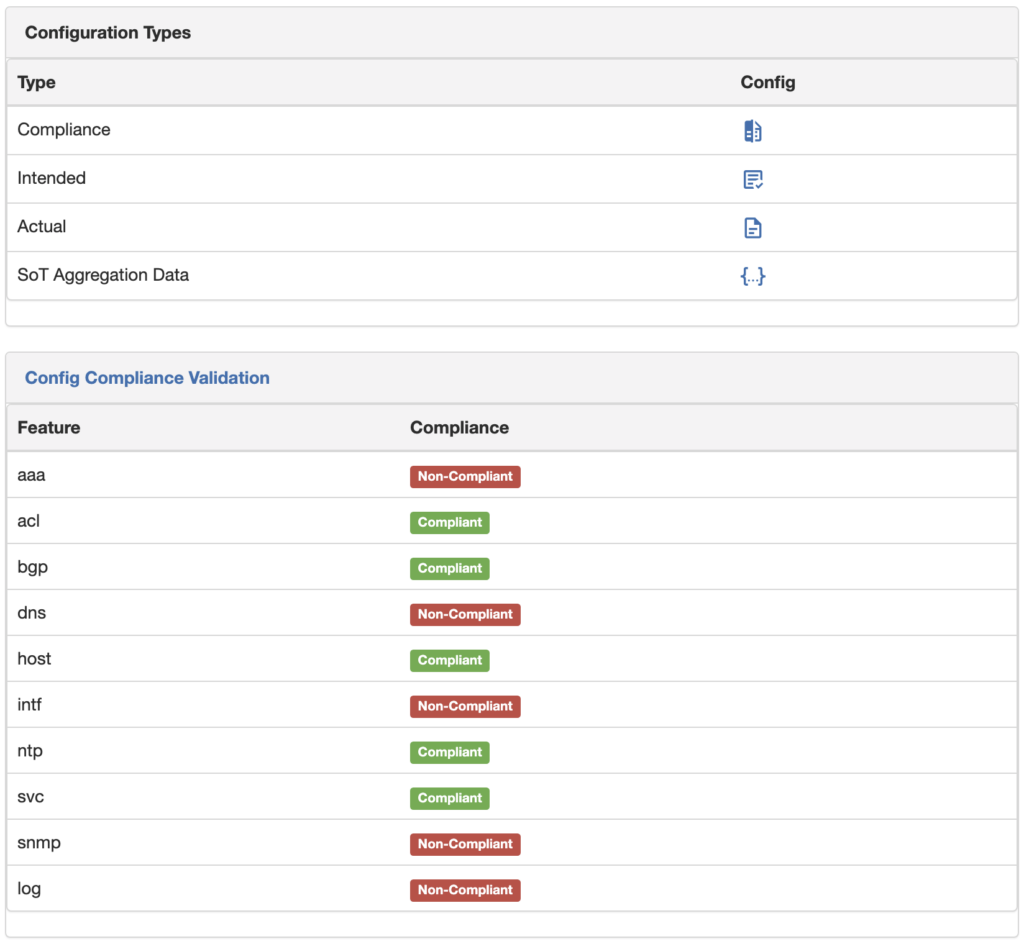
Task: Open the document icon in the Actual row
Action: coord(752,227)
